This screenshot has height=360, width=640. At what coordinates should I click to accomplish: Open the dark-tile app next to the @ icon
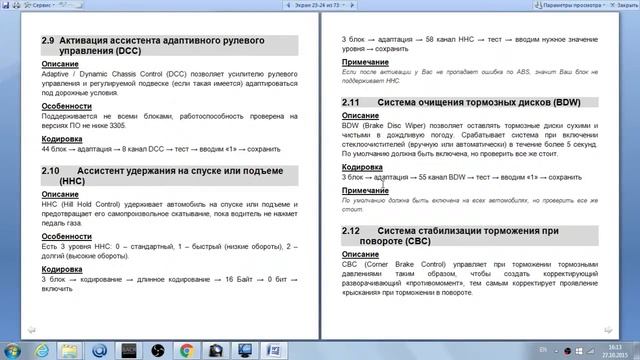pos(129,351)
